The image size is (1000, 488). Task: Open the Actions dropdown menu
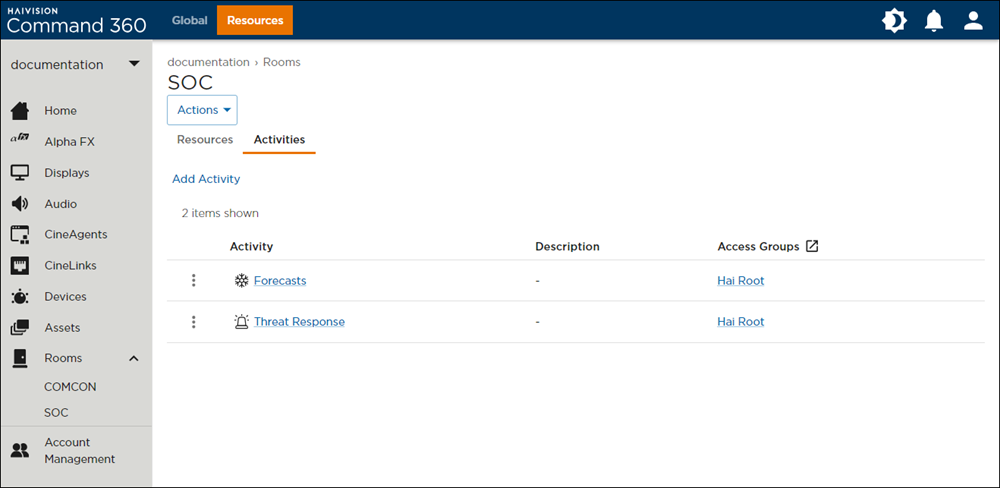202,110
